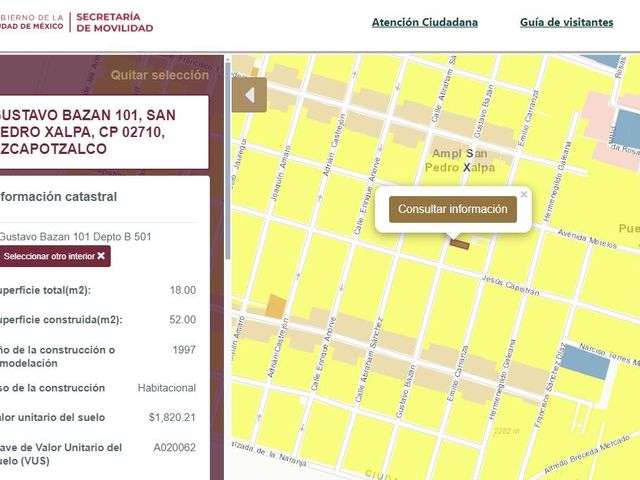The width and height of the screenshot is (640, 480).
Task: Select the address heading Gustavo Bazan 101
Action: click(x=87, y=132)
